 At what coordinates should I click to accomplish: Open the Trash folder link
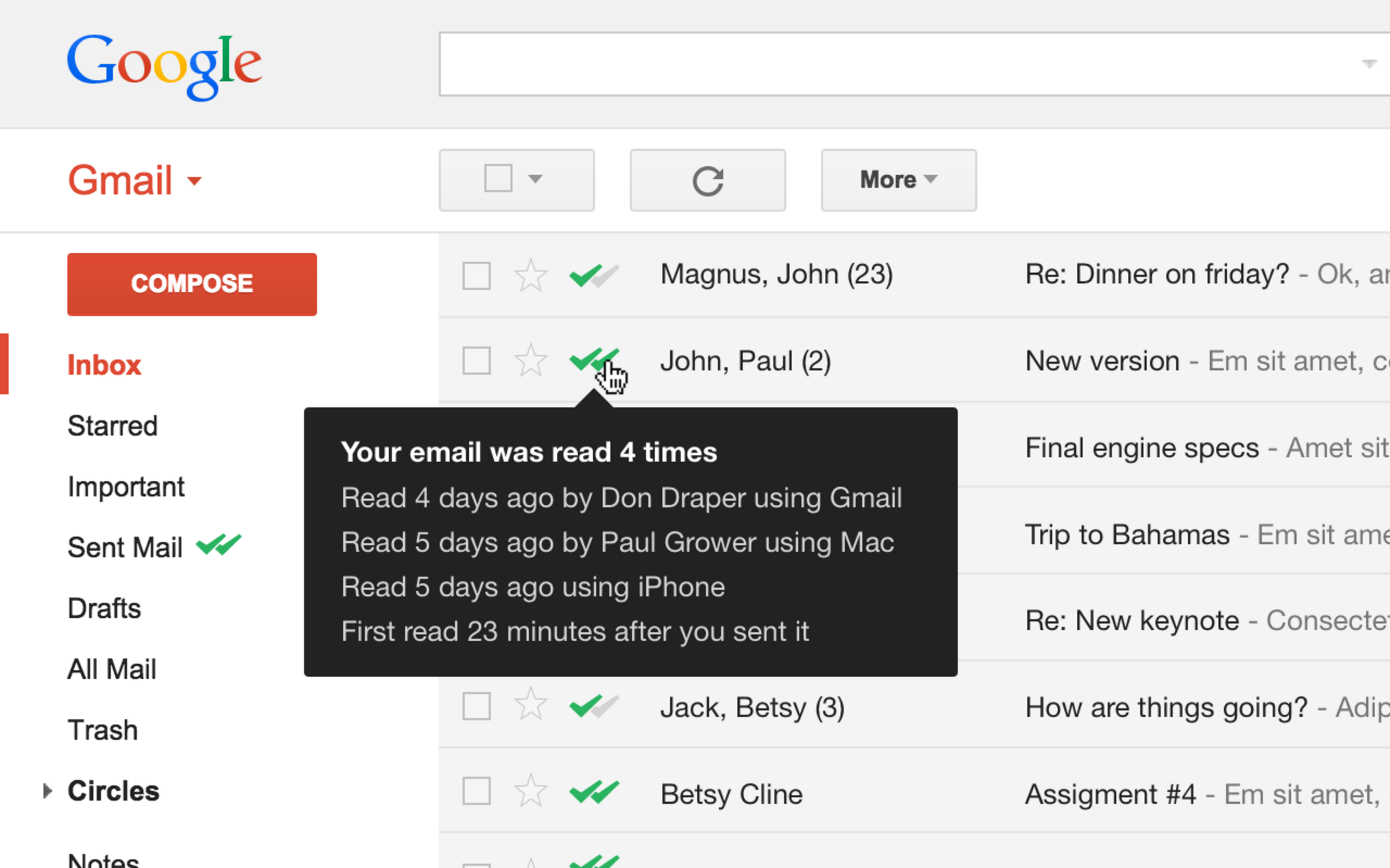point(102,729)
